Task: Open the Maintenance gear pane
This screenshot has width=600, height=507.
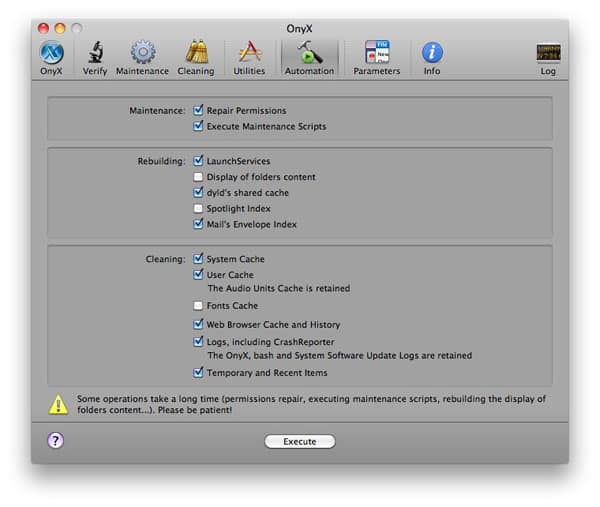Action: tap(142, 58)
